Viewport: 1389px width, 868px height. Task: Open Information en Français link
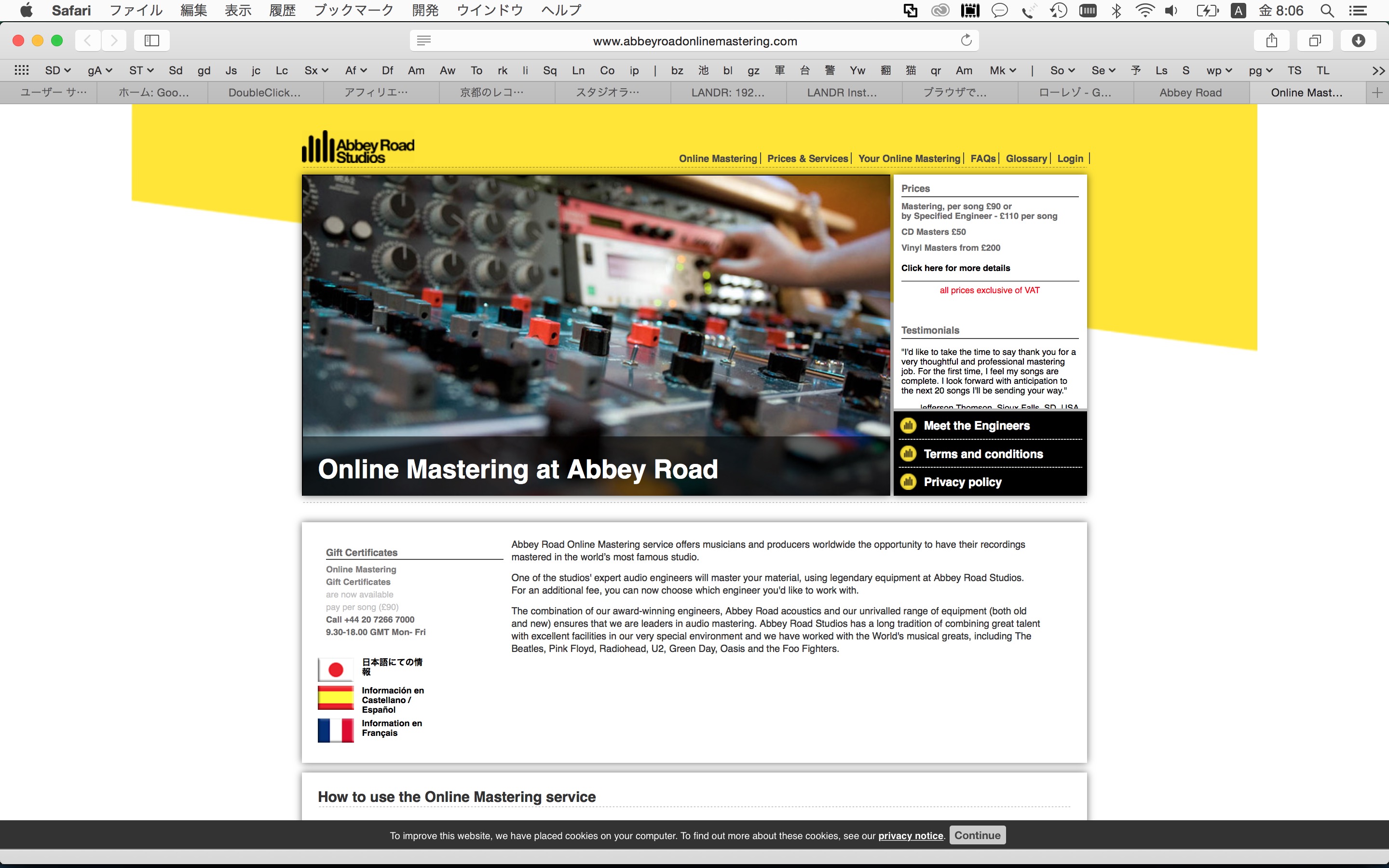(392, 728)
